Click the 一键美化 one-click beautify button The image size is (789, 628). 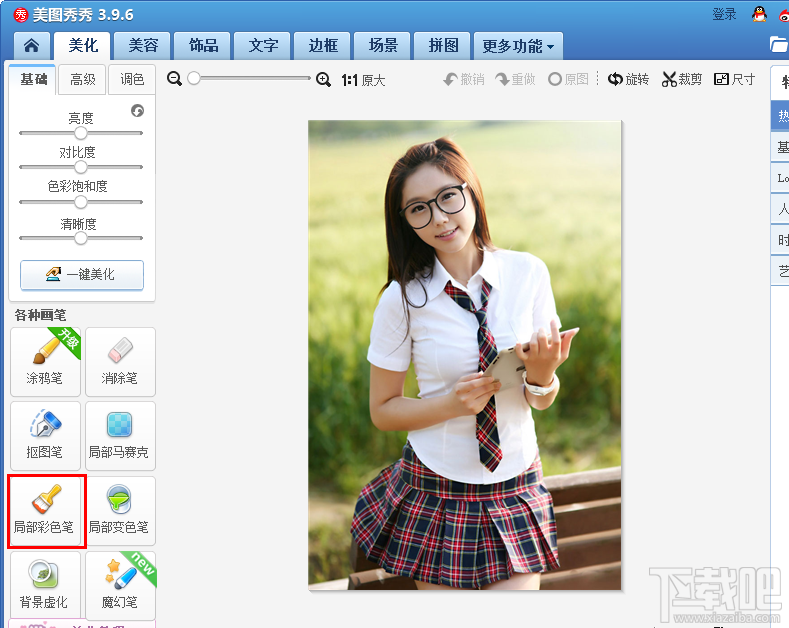[82, 274]
